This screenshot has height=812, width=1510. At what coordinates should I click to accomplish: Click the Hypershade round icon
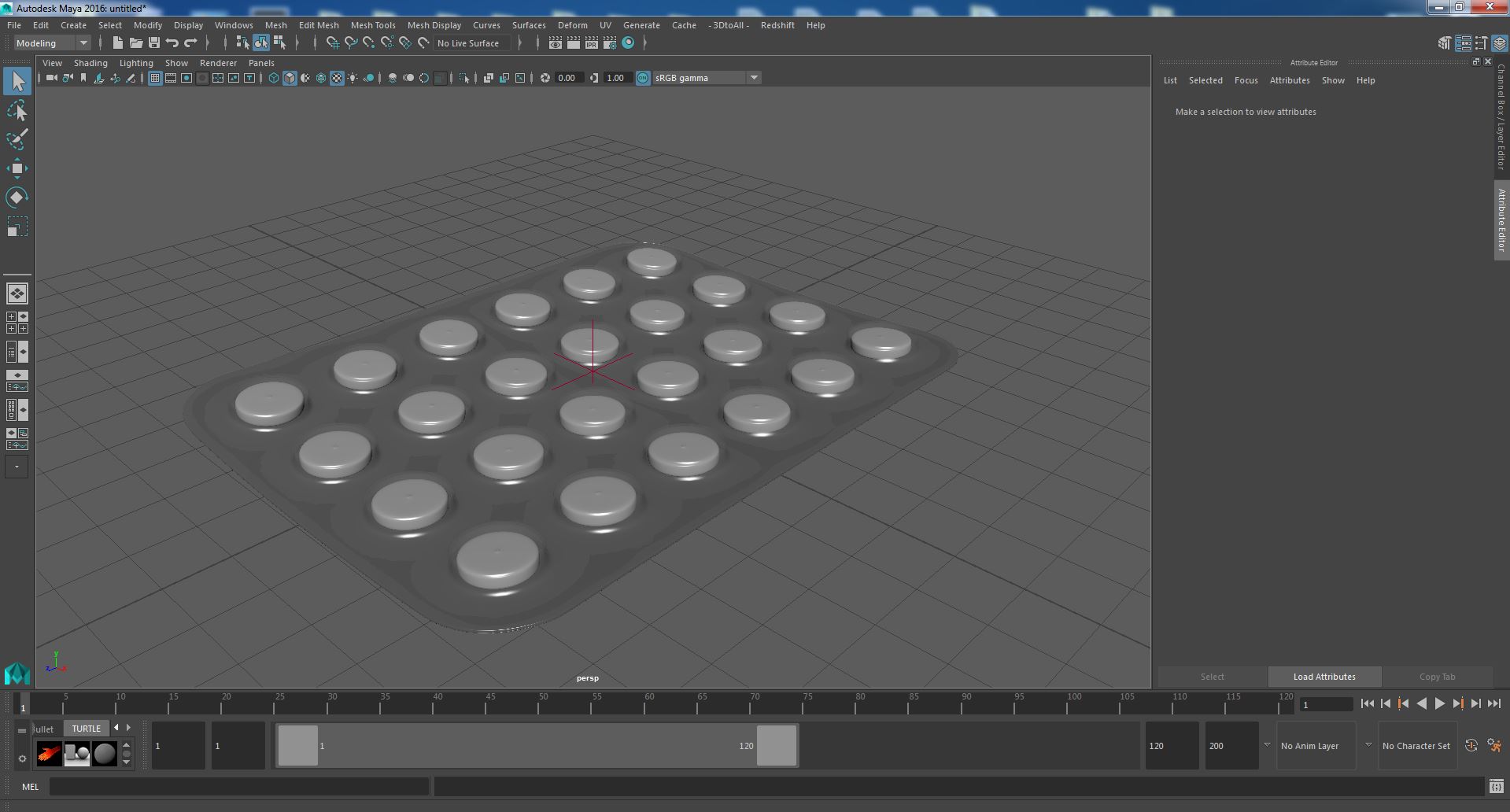coord(628,43)
